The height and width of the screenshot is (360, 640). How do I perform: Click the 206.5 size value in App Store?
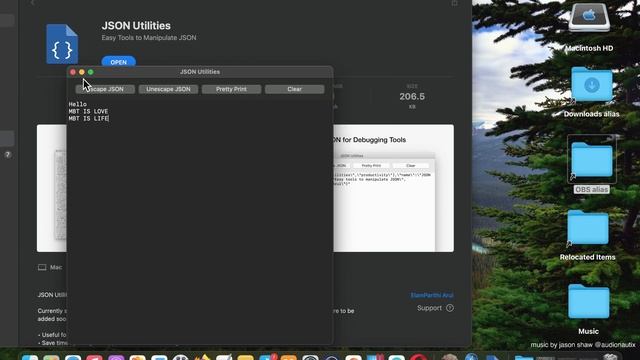[412, 97]
